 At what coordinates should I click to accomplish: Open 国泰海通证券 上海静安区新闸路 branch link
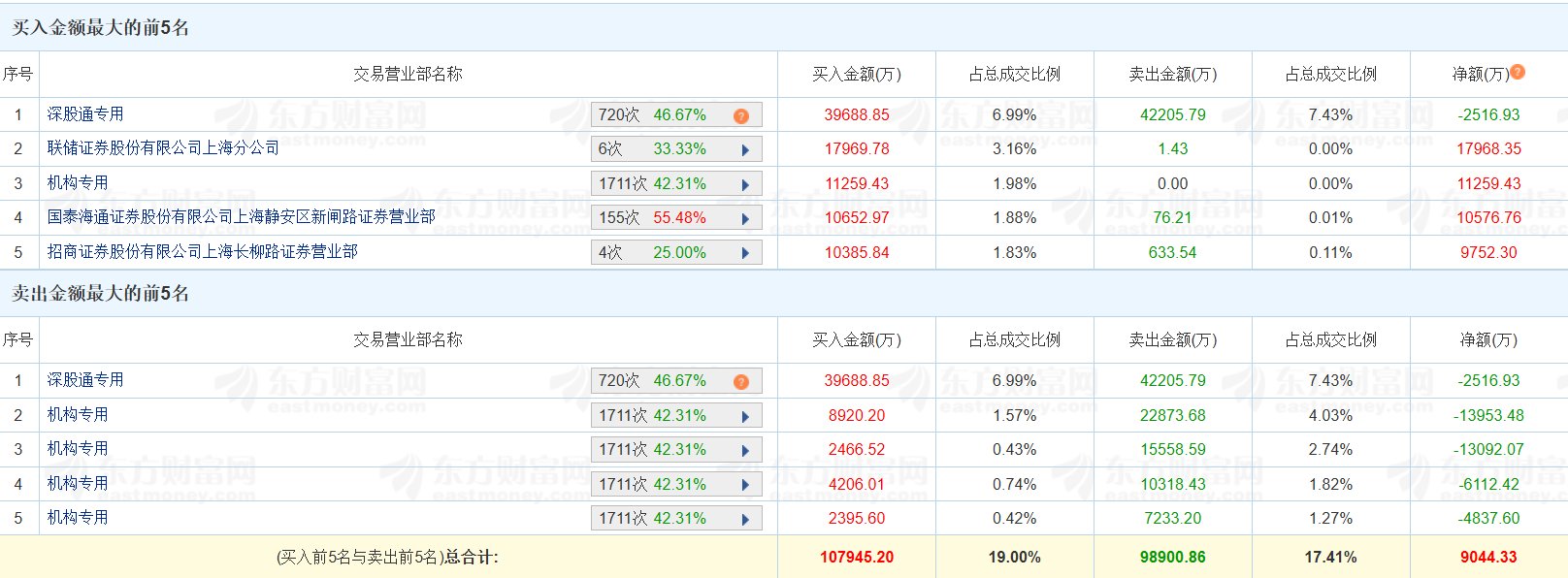(x=241, y=216)
